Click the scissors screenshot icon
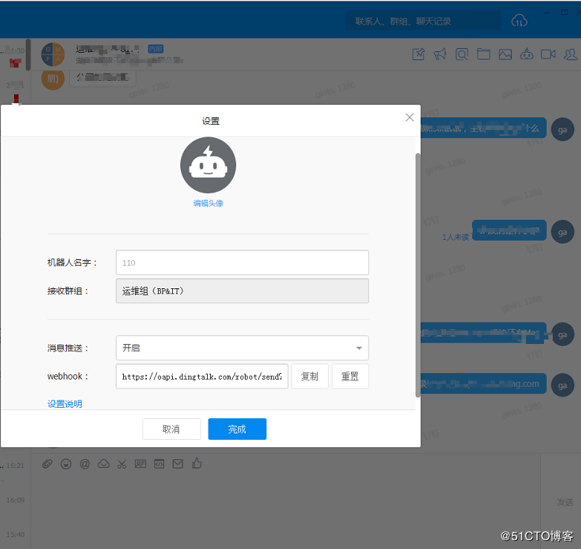 pyautogui.click(x=122, y=464)
